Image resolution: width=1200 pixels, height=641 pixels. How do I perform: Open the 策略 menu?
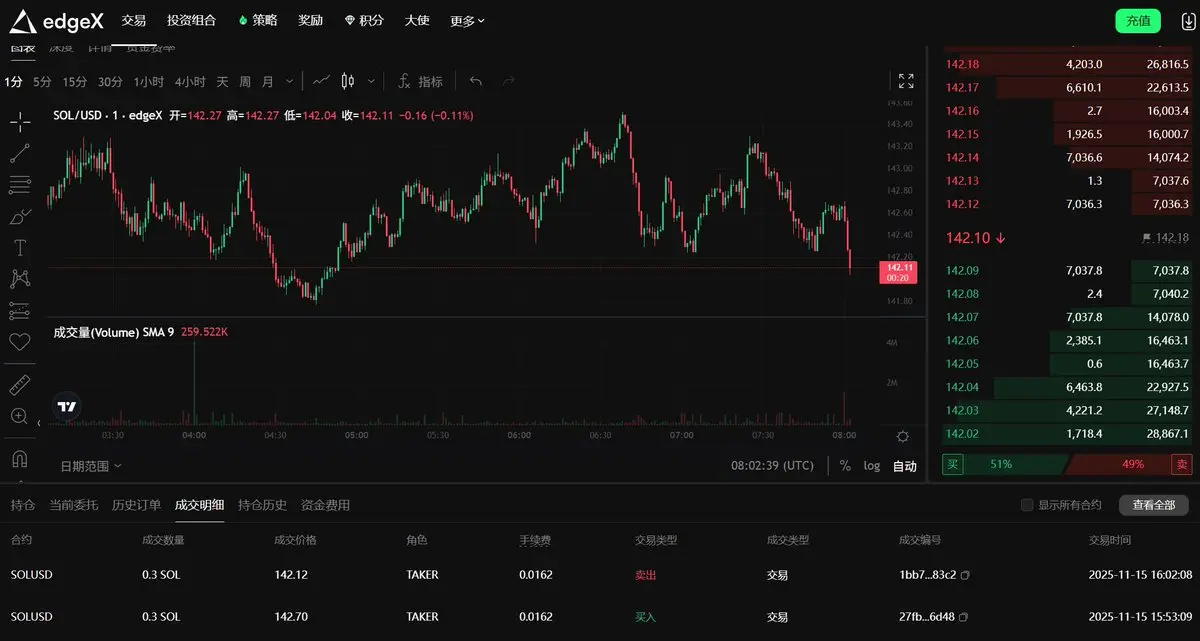pyautogui.click(x=257, y=21)
